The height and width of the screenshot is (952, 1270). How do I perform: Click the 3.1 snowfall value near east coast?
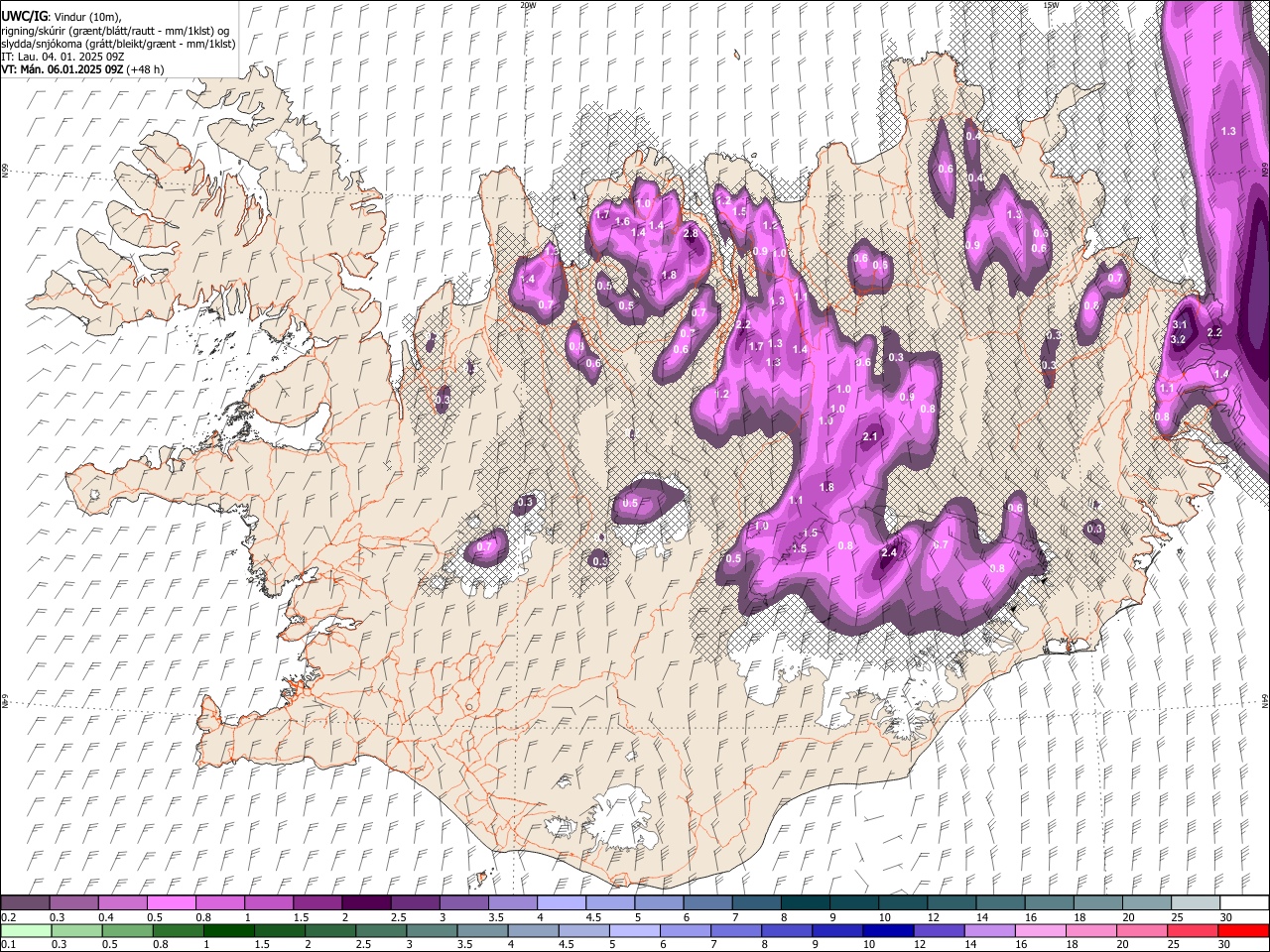[1180, 325]
